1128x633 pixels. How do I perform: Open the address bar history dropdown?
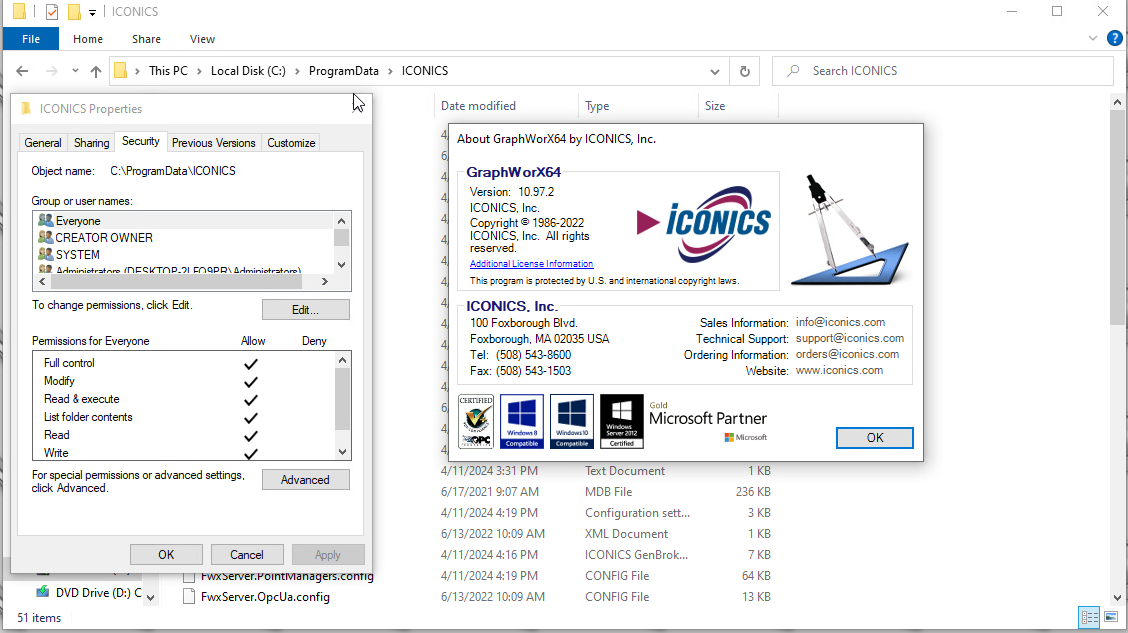point(714,71)
